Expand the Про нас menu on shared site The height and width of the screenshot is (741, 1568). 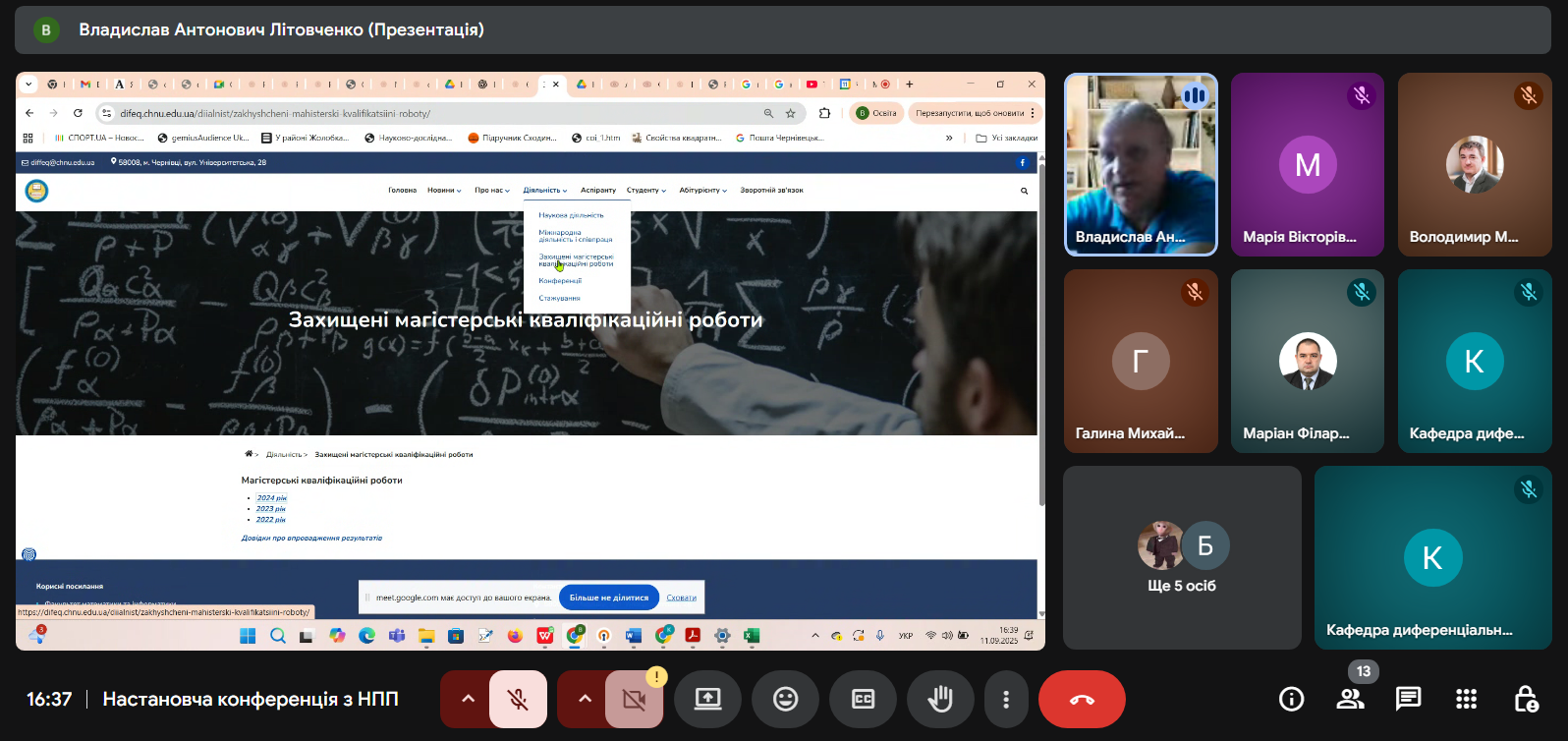click(x=492, y=191)
